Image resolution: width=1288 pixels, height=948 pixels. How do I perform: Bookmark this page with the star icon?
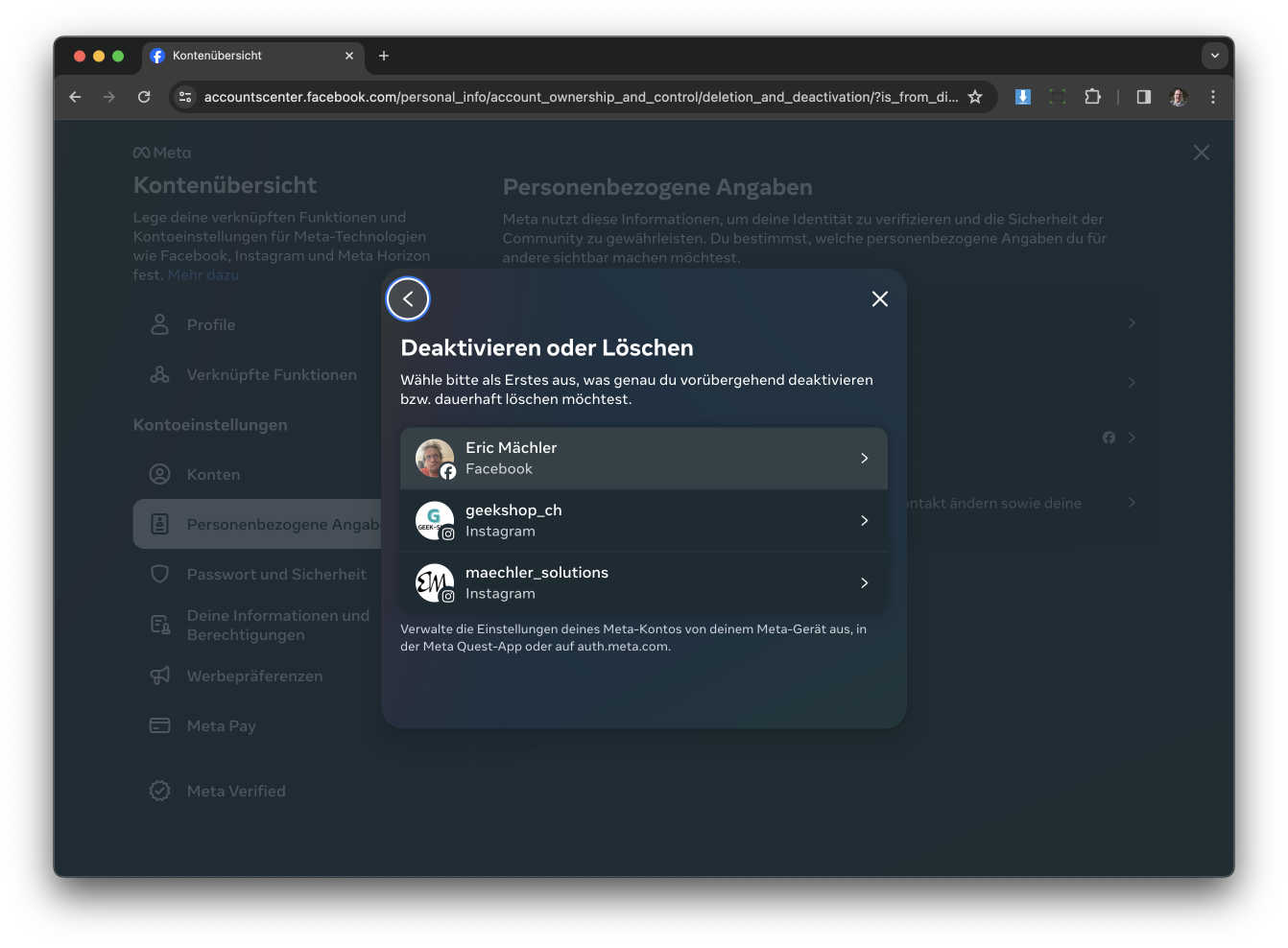click(975, 97)
